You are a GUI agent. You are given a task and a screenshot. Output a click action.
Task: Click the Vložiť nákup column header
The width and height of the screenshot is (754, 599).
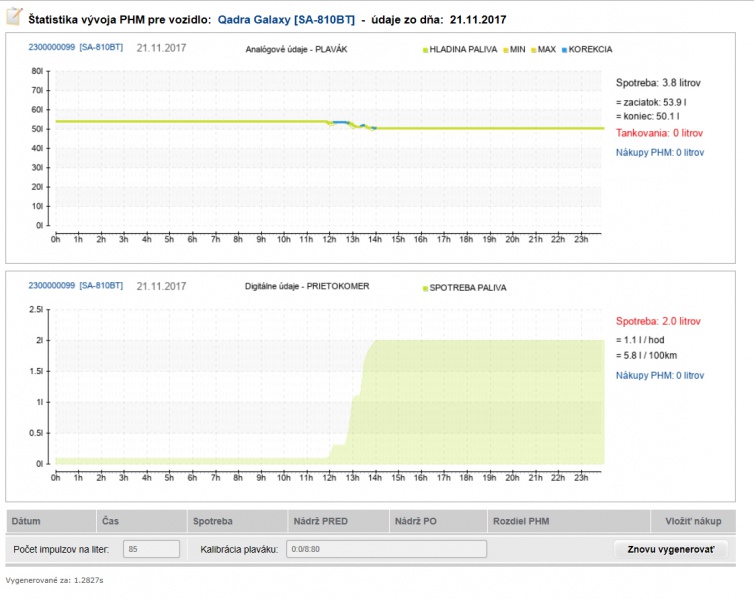(693, 521)
